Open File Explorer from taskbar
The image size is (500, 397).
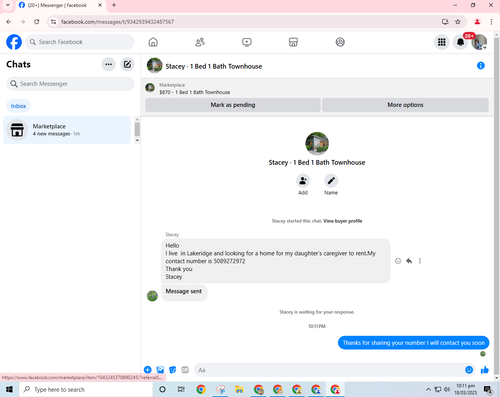239,389
